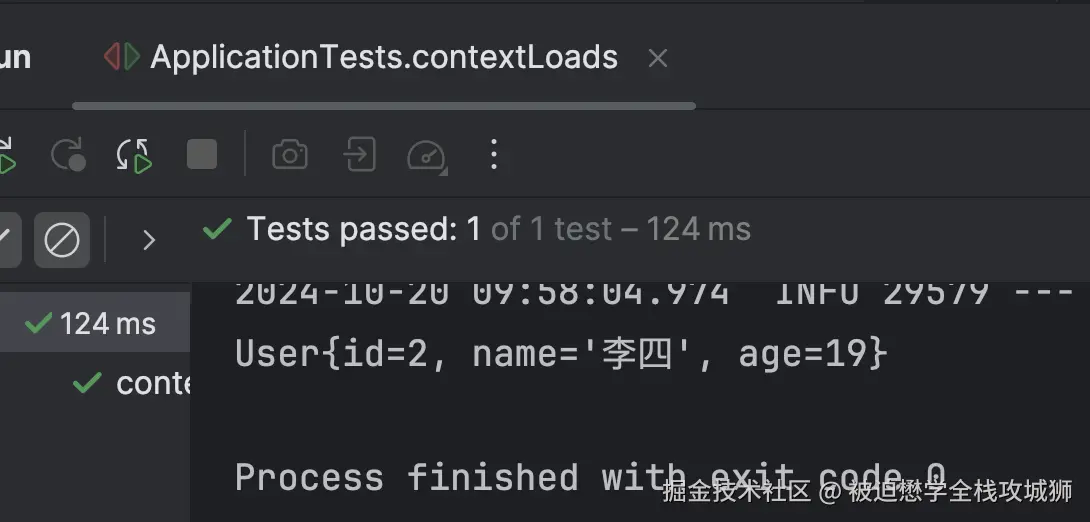Screen dimensions: 1090x522
Task: Switch to the Run panel tab
Action: (14, 57)
